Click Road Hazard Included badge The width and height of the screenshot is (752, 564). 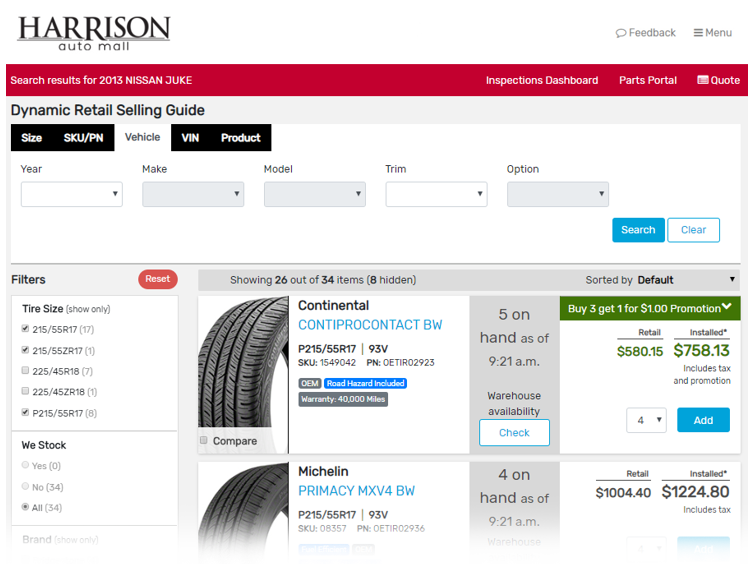(365, 383)
